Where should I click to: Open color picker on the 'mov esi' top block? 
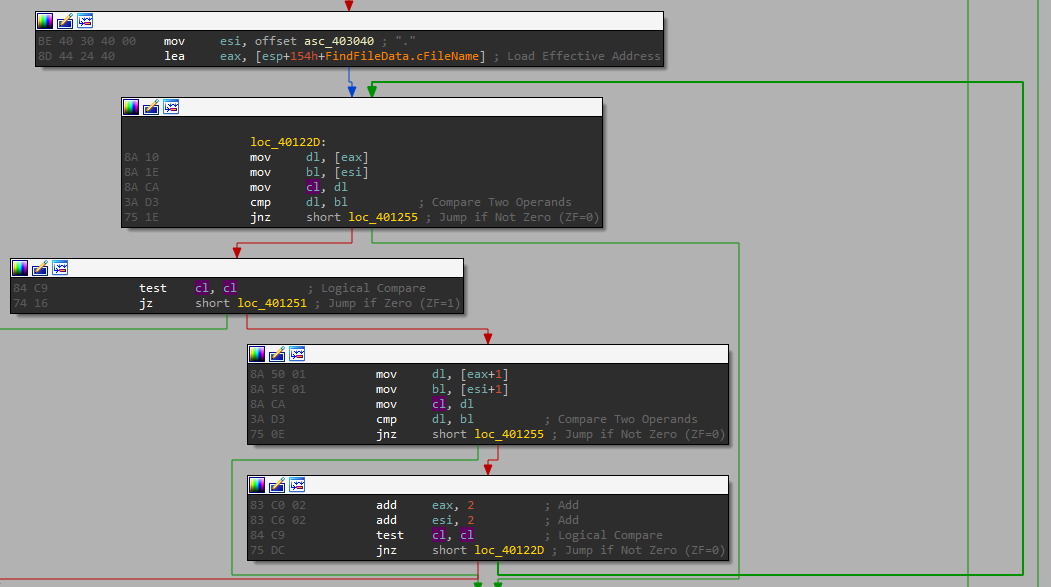pyautogui.click(x=45, y=21)
